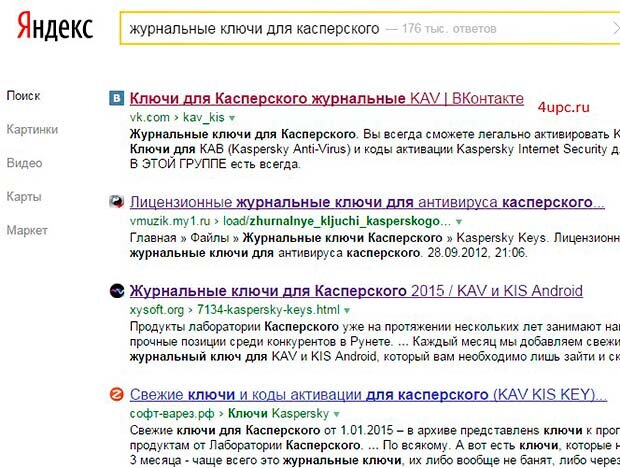
Task: Click the date text '28.09.2012, 21:06.'
Action: coord(477,253)
